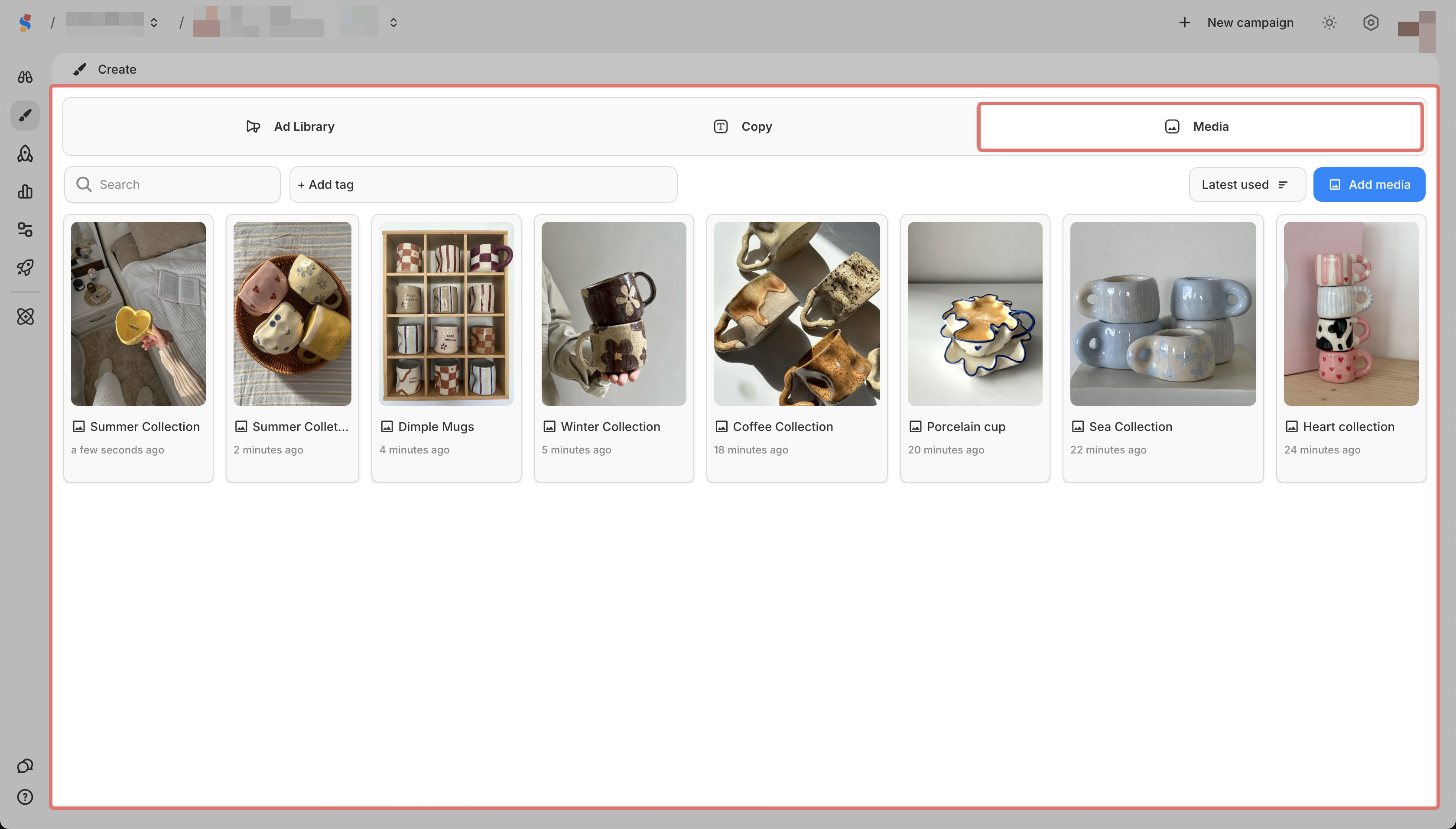This screenshot has width=1456, height=829.
Task: Open the atom integrations sidebar icon
Action: (x=25, y=317)
